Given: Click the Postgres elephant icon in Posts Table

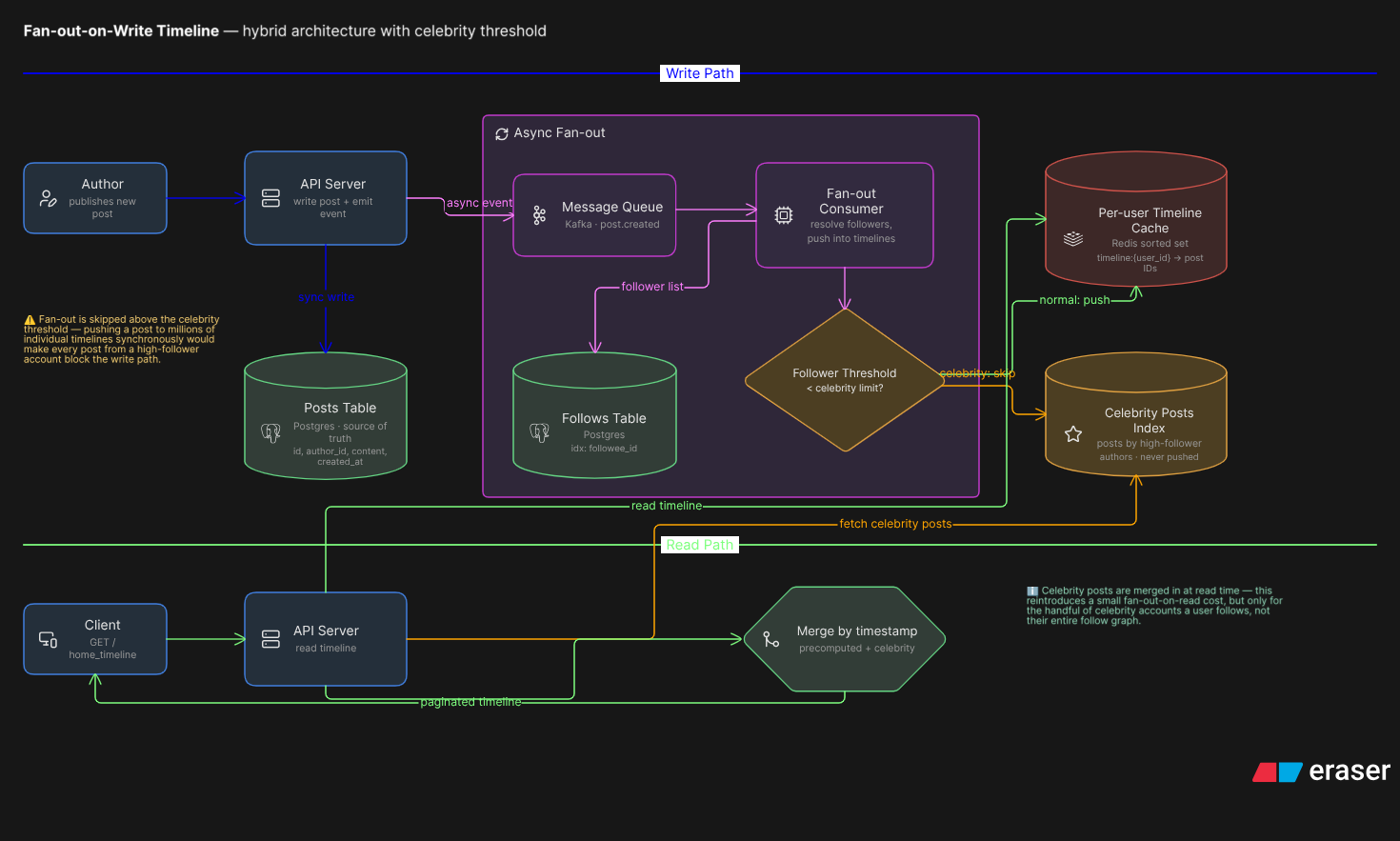Looking at the screenshot, I should [x=270, y=433].
